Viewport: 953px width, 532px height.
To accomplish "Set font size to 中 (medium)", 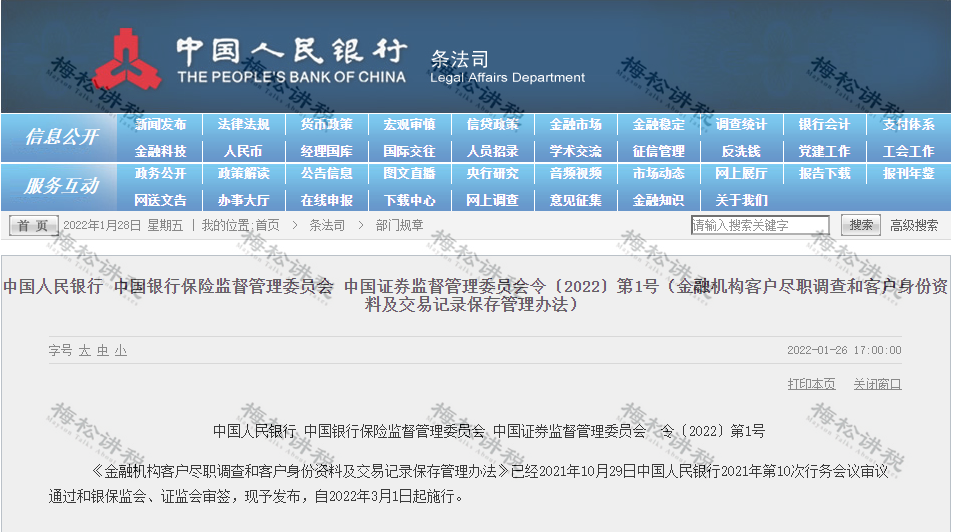I will click(x=103, y=351).
